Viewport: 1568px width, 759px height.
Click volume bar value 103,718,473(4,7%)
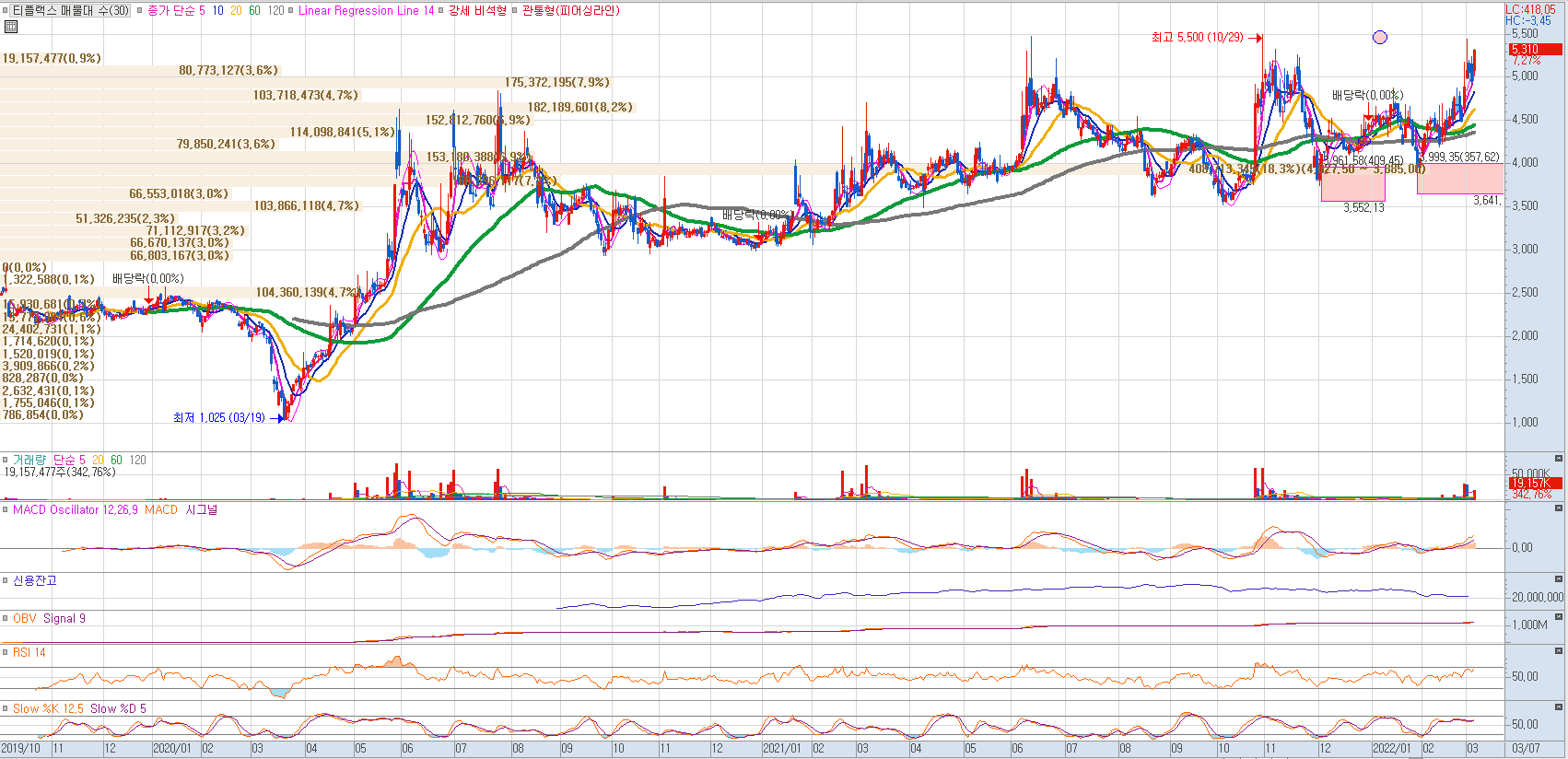[x=306, y=96]
